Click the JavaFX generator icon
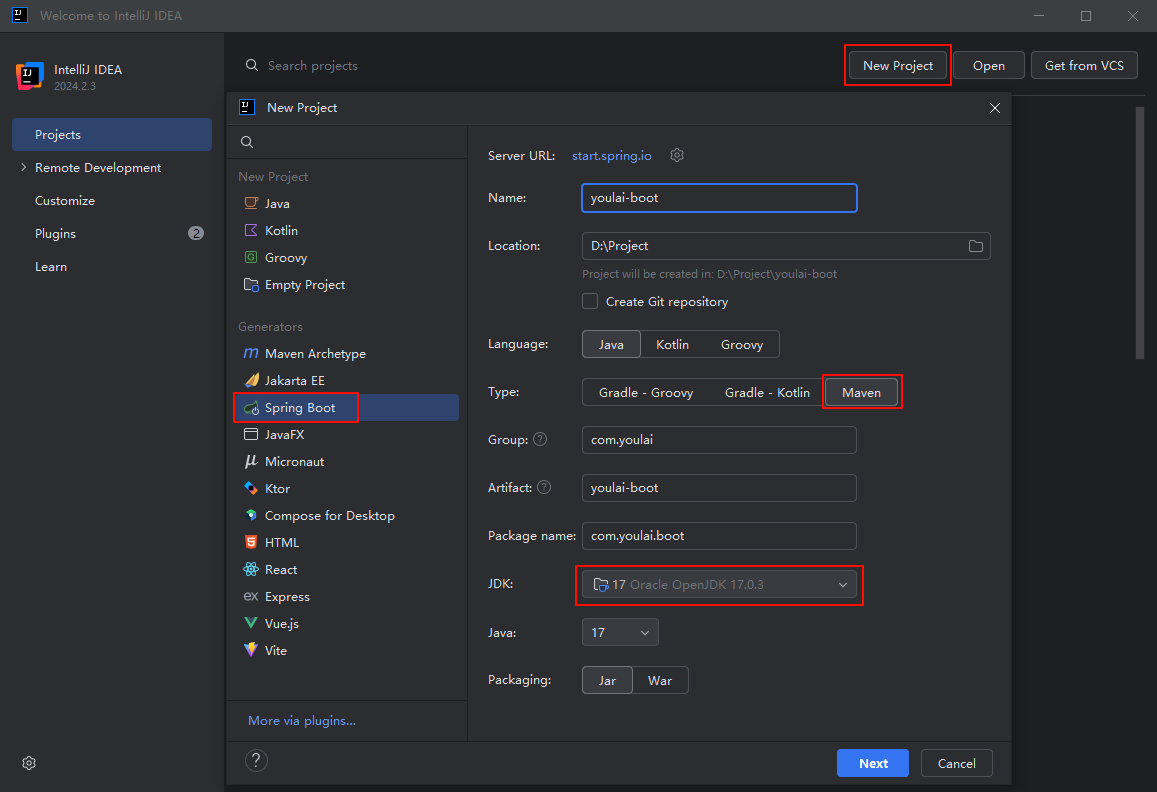 [x=251, y=434]
